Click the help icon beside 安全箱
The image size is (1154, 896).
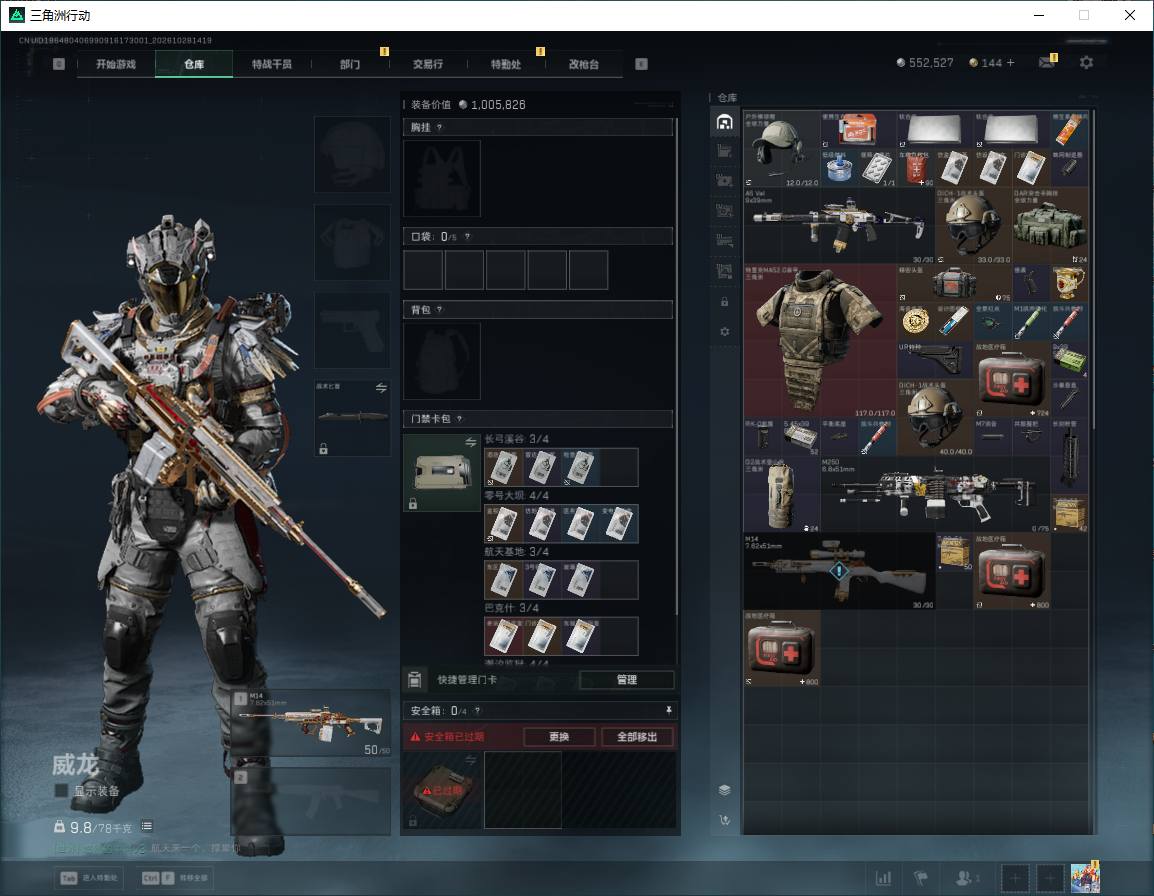[x=478, y=710]
